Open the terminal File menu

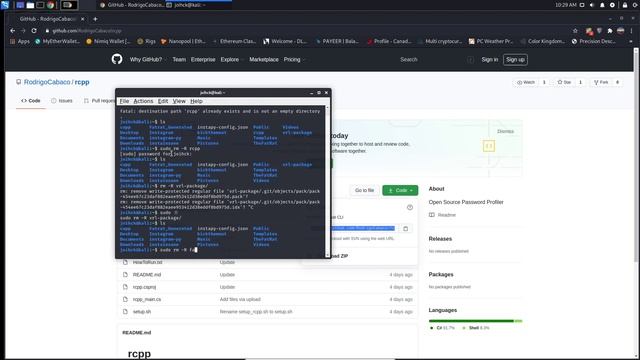click(x=124, y=101)
